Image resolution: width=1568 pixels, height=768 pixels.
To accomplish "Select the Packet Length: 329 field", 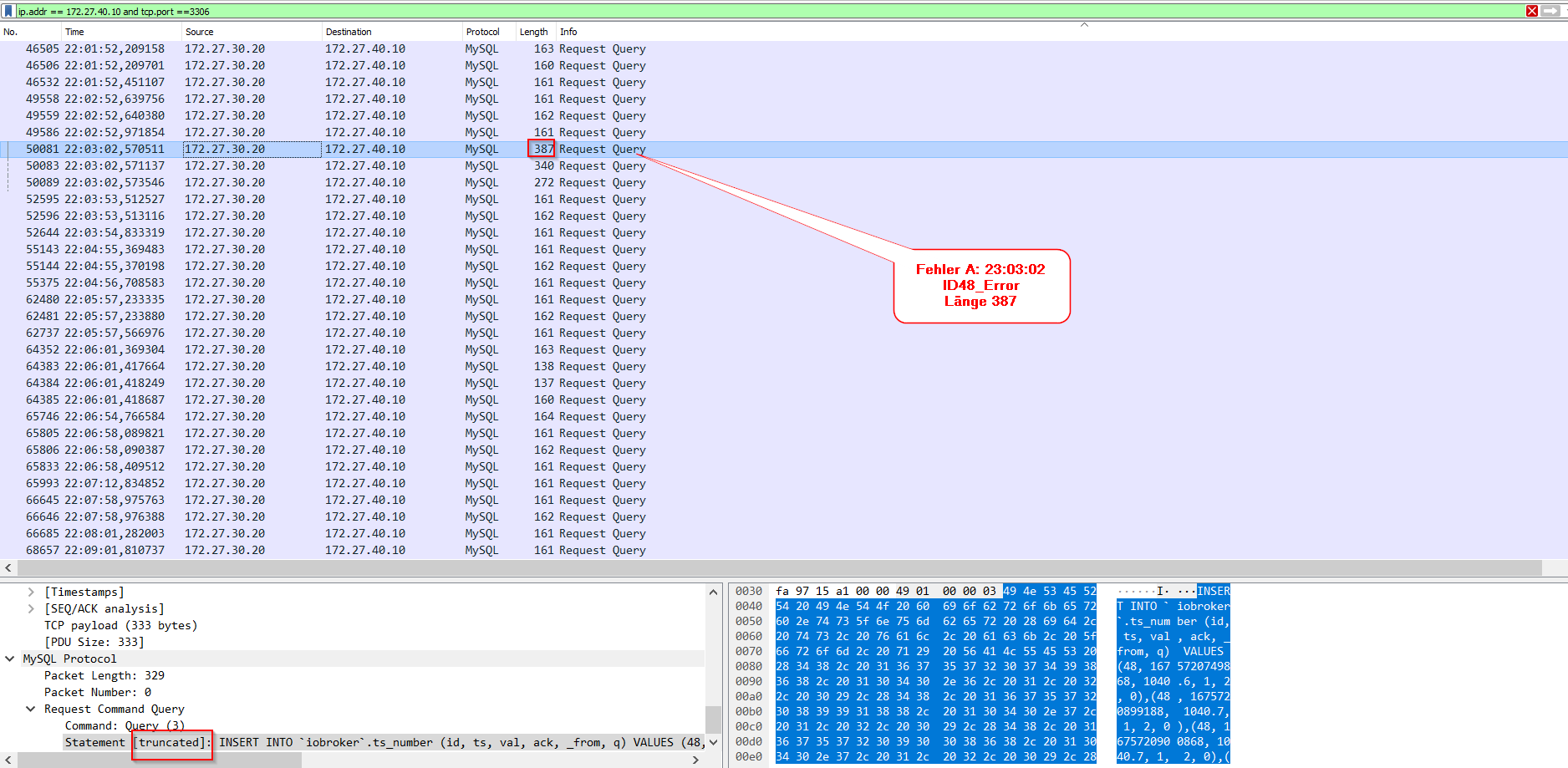I will [x=104, y=675].
